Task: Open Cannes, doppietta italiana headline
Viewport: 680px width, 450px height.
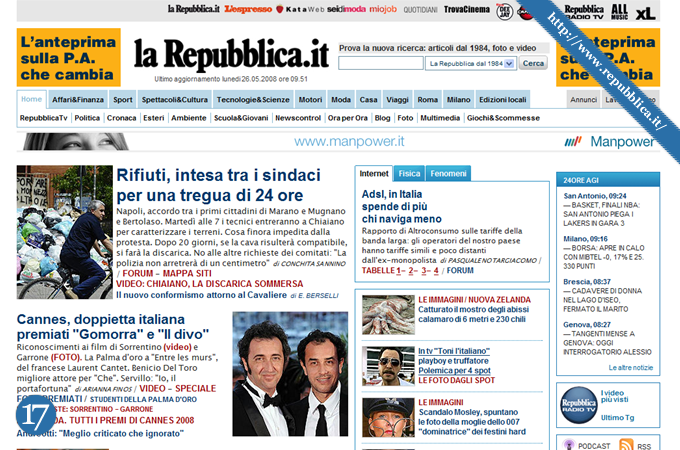Action: click(113, 326)
